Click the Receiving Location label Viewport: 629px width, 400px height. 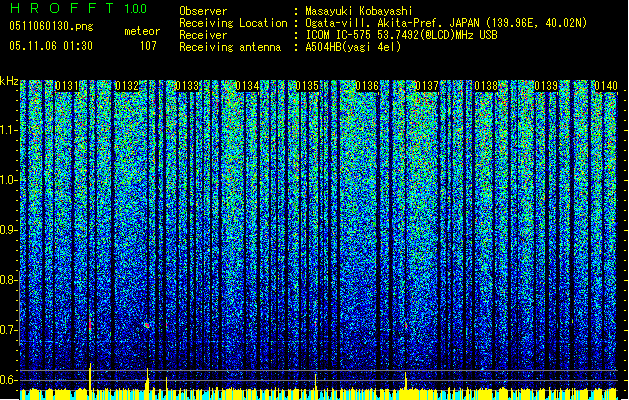(x=233, y=23)
